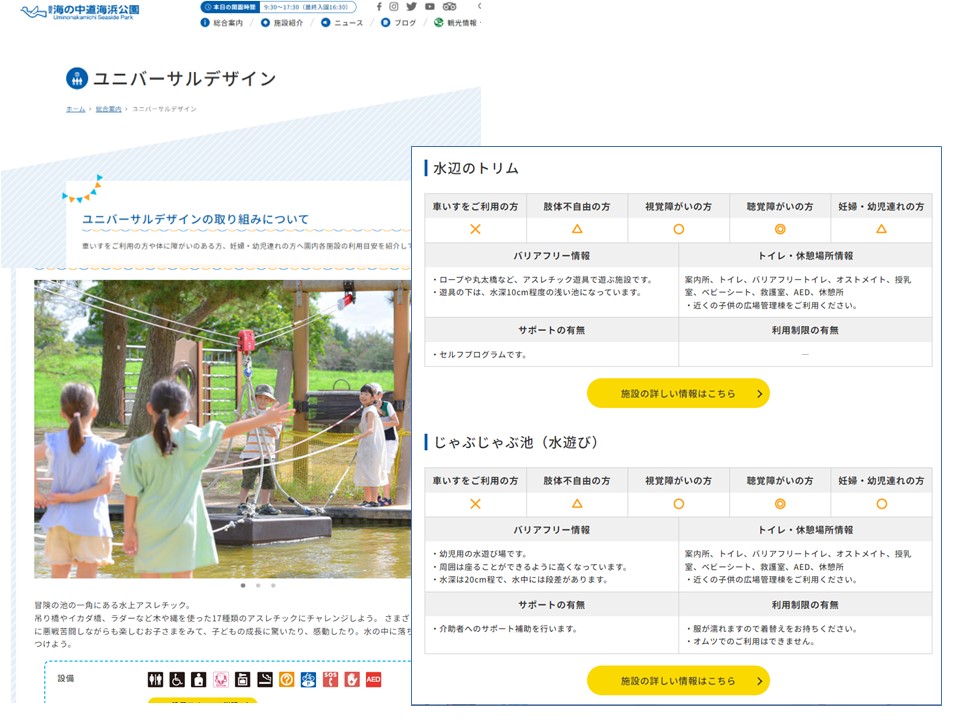The image size is (960, 720).
Task: Click the 設備 label in facilities box
Action: tap(66, 678)
